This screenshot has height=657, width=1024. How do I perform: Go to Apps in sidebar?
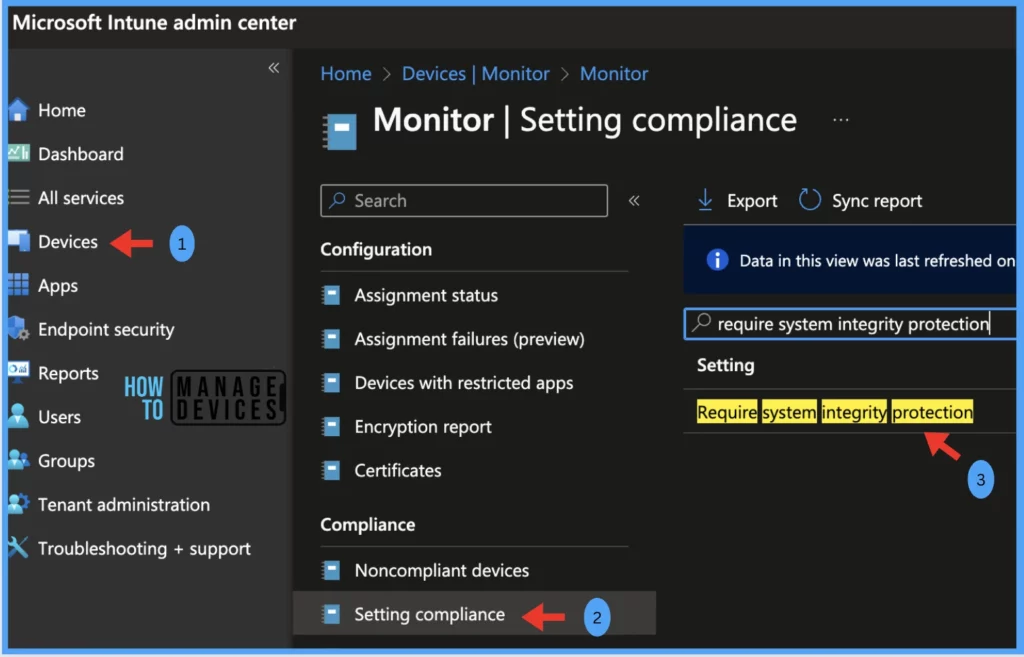click(x=57, y=285)
